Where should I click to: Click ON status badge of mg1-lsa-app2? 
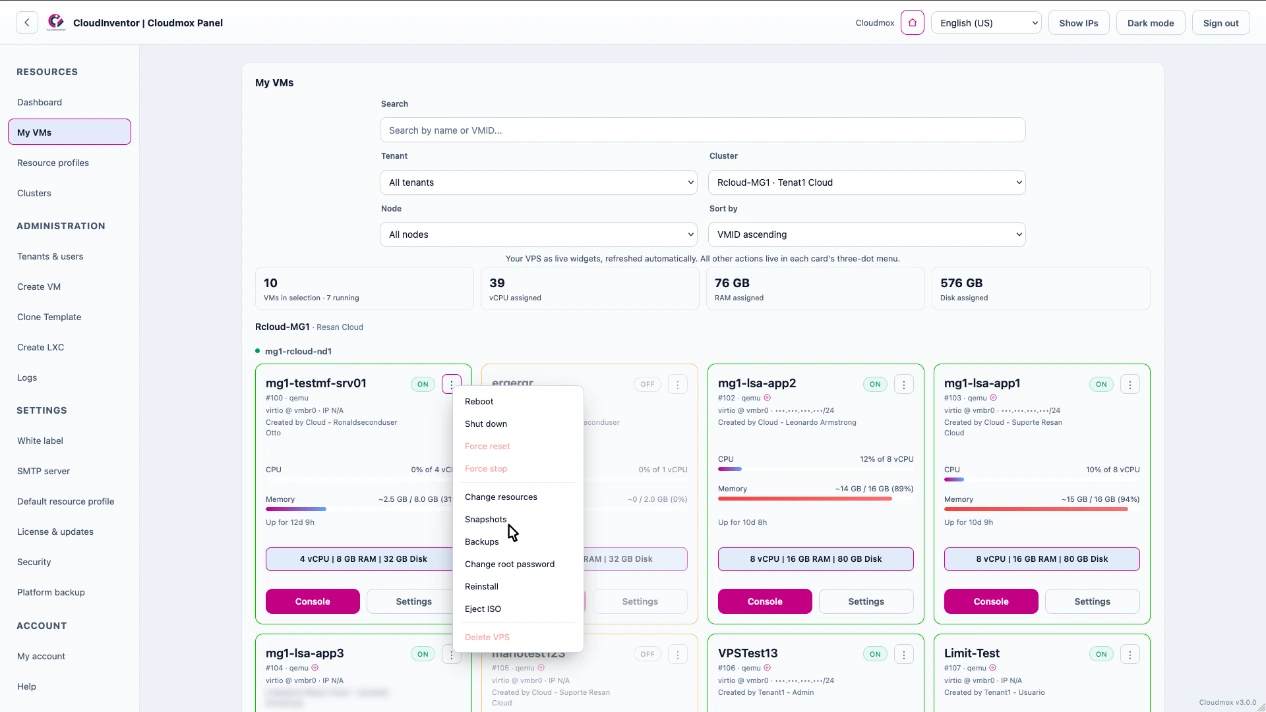(x=875, y=384)
